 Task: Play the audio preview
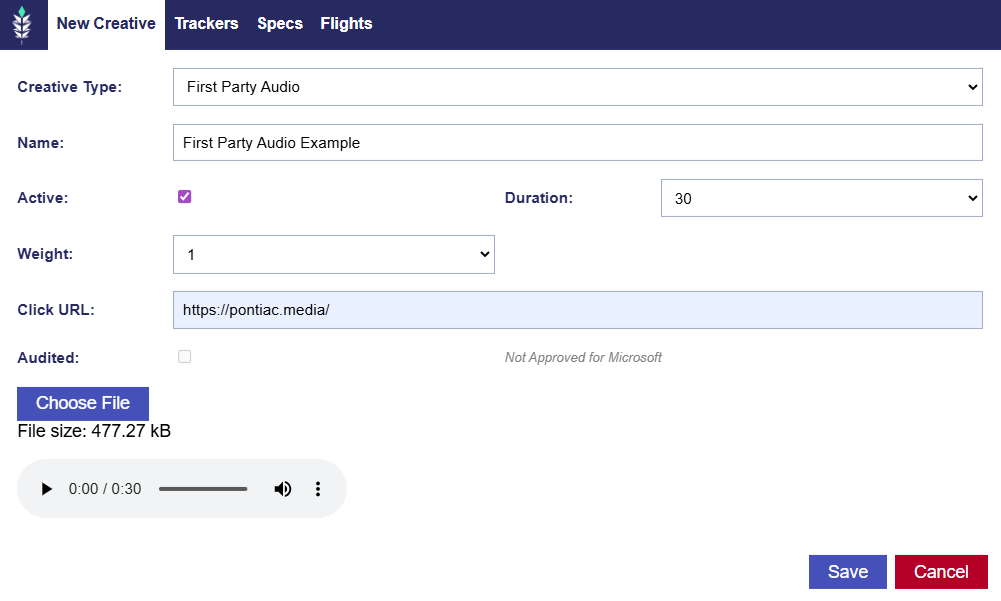tap(46, 489)
